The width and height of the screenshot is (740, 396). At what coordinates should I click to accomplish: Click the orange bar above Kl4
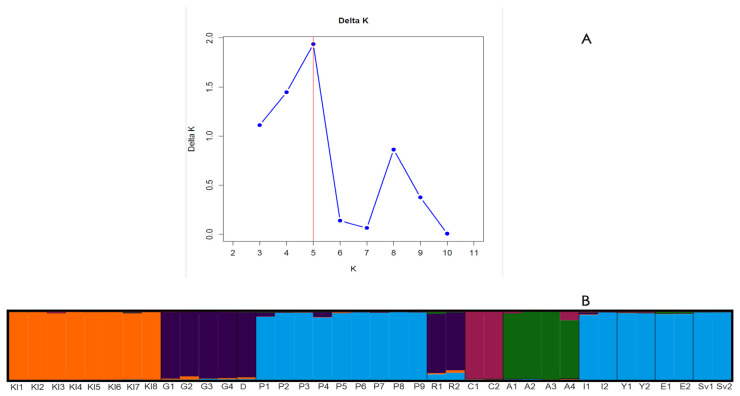(x=75, y=345)
